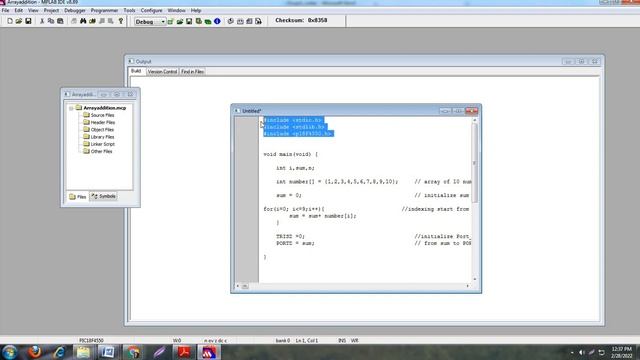Image resolution: width=640 pixels, height=360 pixels.
Task: Click the Build All toolbar icon
Action: tap(249, 21)
